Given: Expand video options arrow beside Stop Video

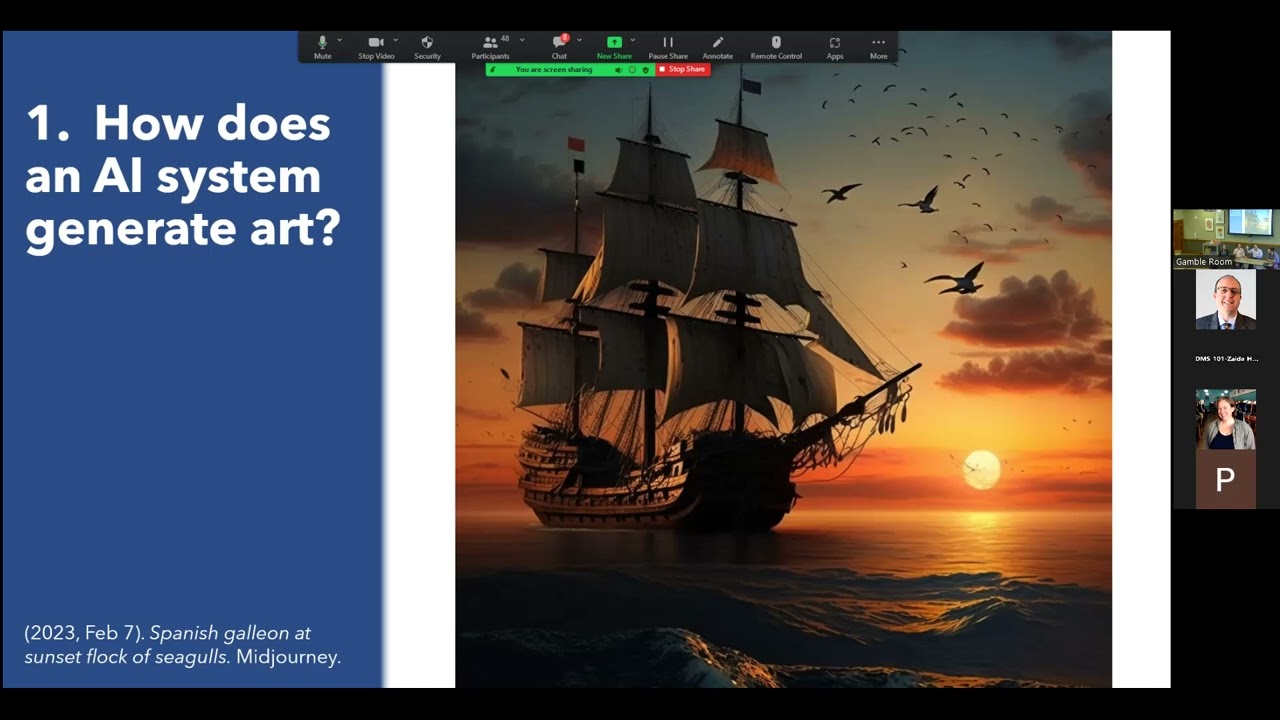Looking at the screenshot, I should click(x=396, y=40).
